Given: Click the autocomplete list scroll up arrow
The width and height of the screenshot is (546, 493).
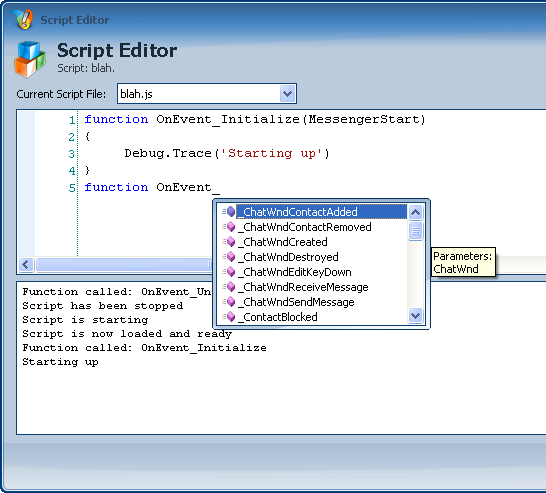Looking at the screenshot, I should 415,212.
